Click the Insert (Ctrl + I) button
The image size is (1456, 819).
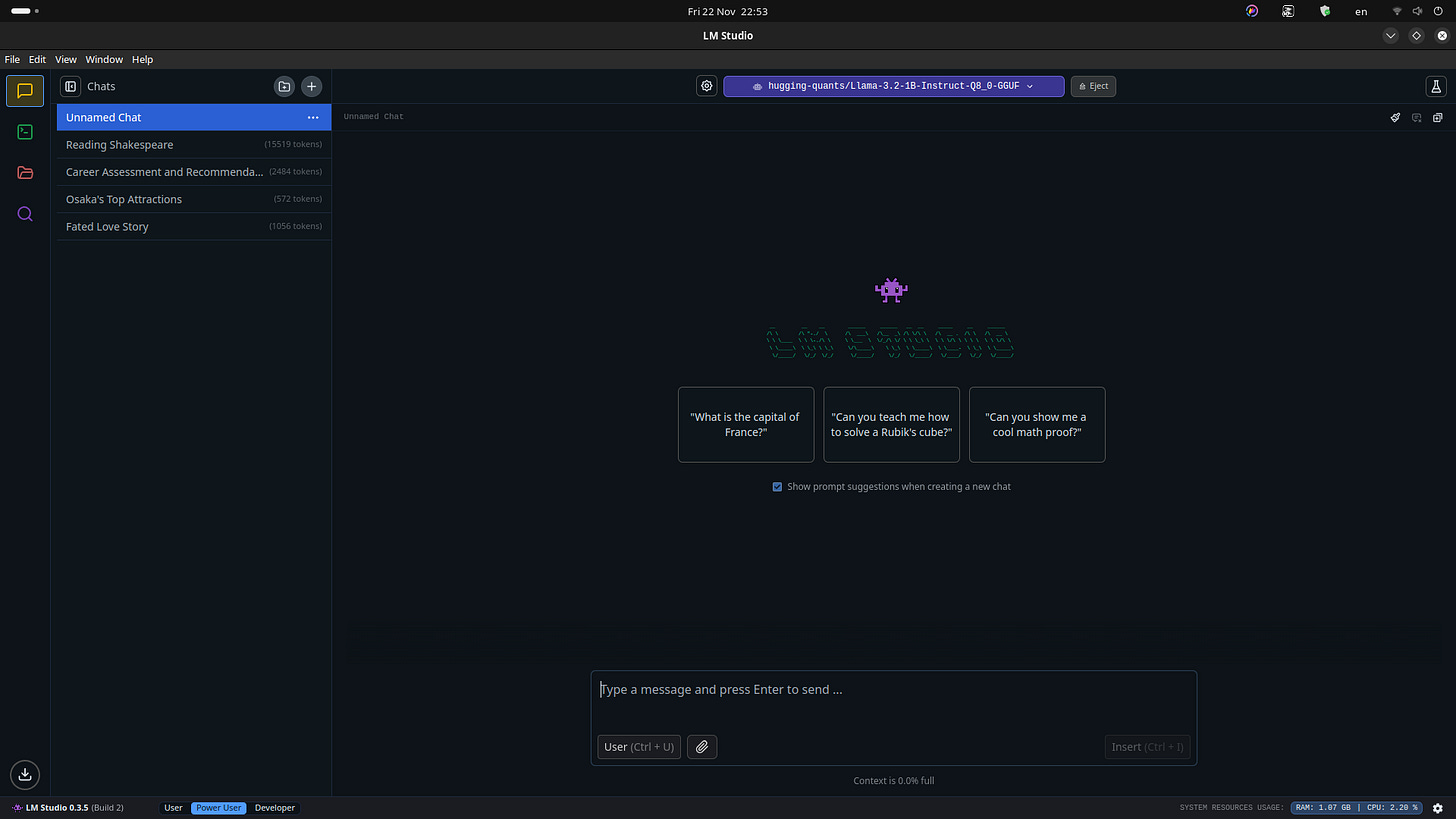1147,747
